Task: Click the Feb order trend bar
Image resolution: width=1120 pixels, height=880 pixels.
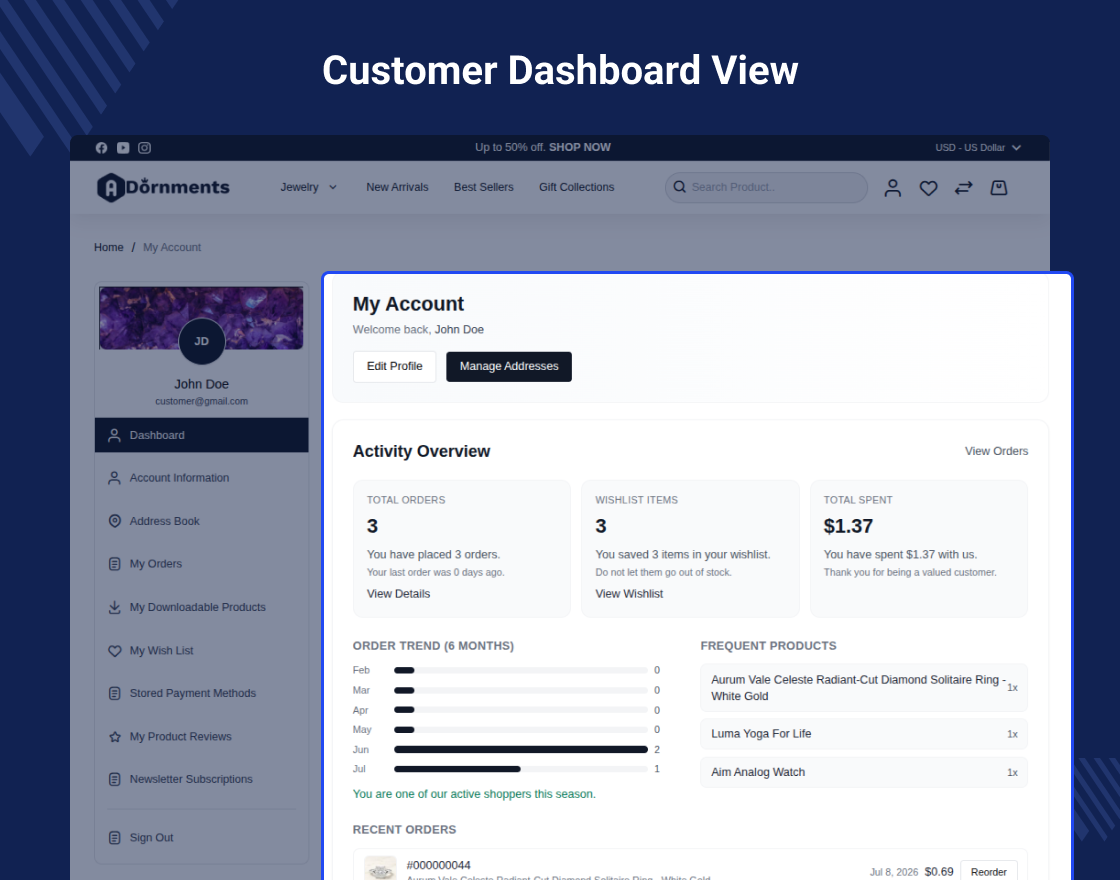Action: coord(521,670)
